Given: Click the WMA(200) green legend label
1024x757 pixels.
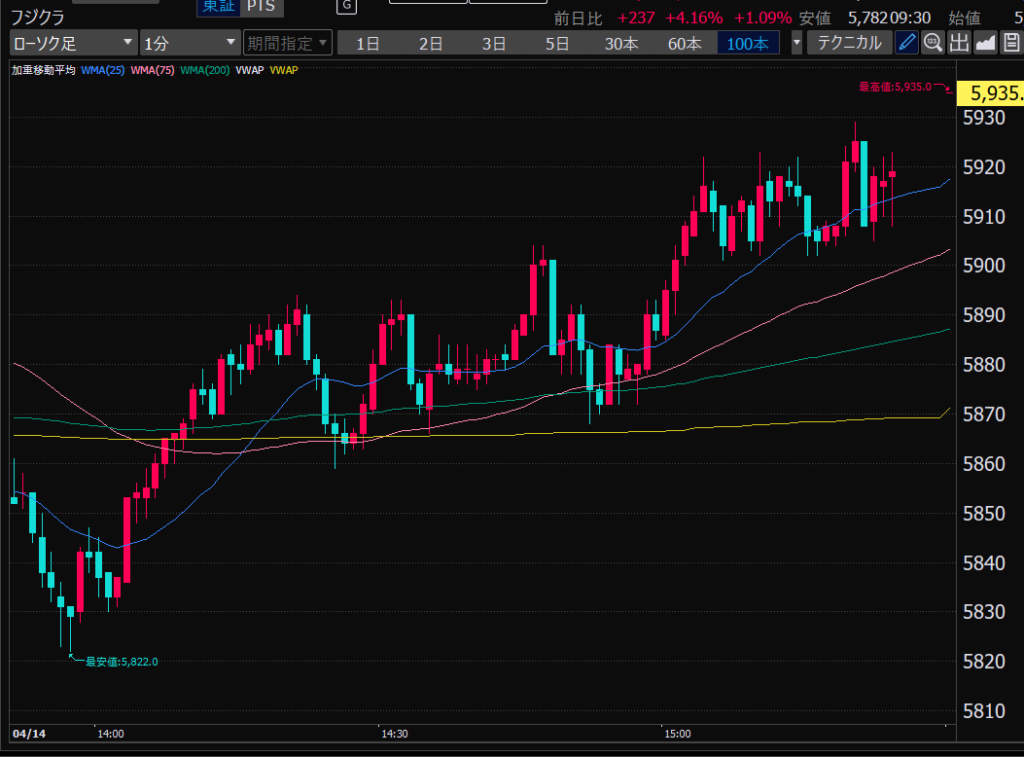Looking at the screenshot, I should tap(205, 70).
